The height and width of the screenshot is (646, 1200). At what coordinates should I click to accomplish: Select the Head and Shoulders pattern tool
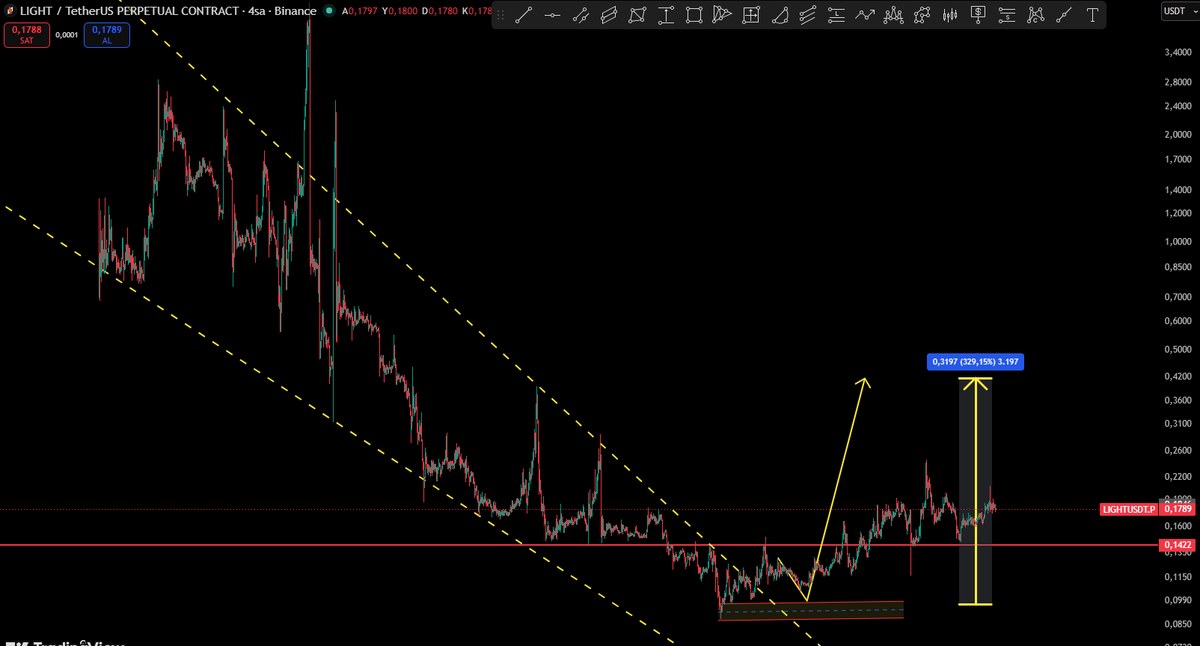[893, 15]
